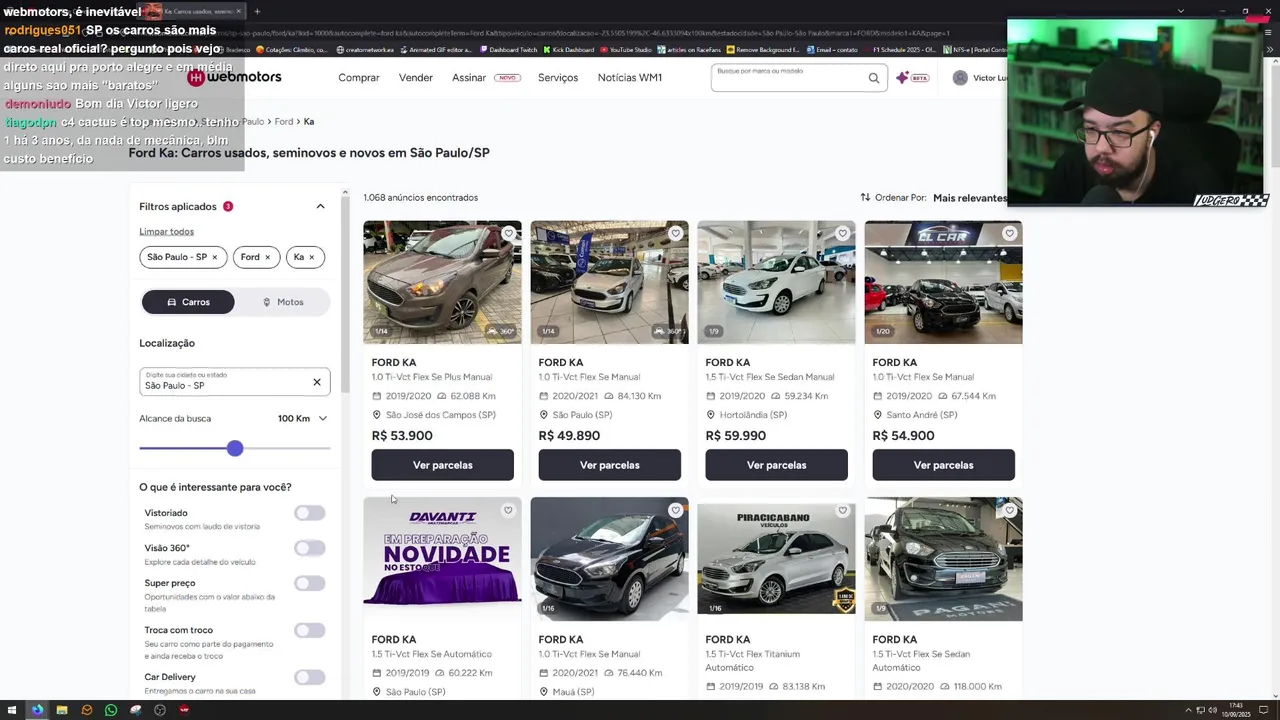The height and width of the screenshot is (720, 1280).
Task: Select the Motos vehicle type
Action: click(282, 302)
